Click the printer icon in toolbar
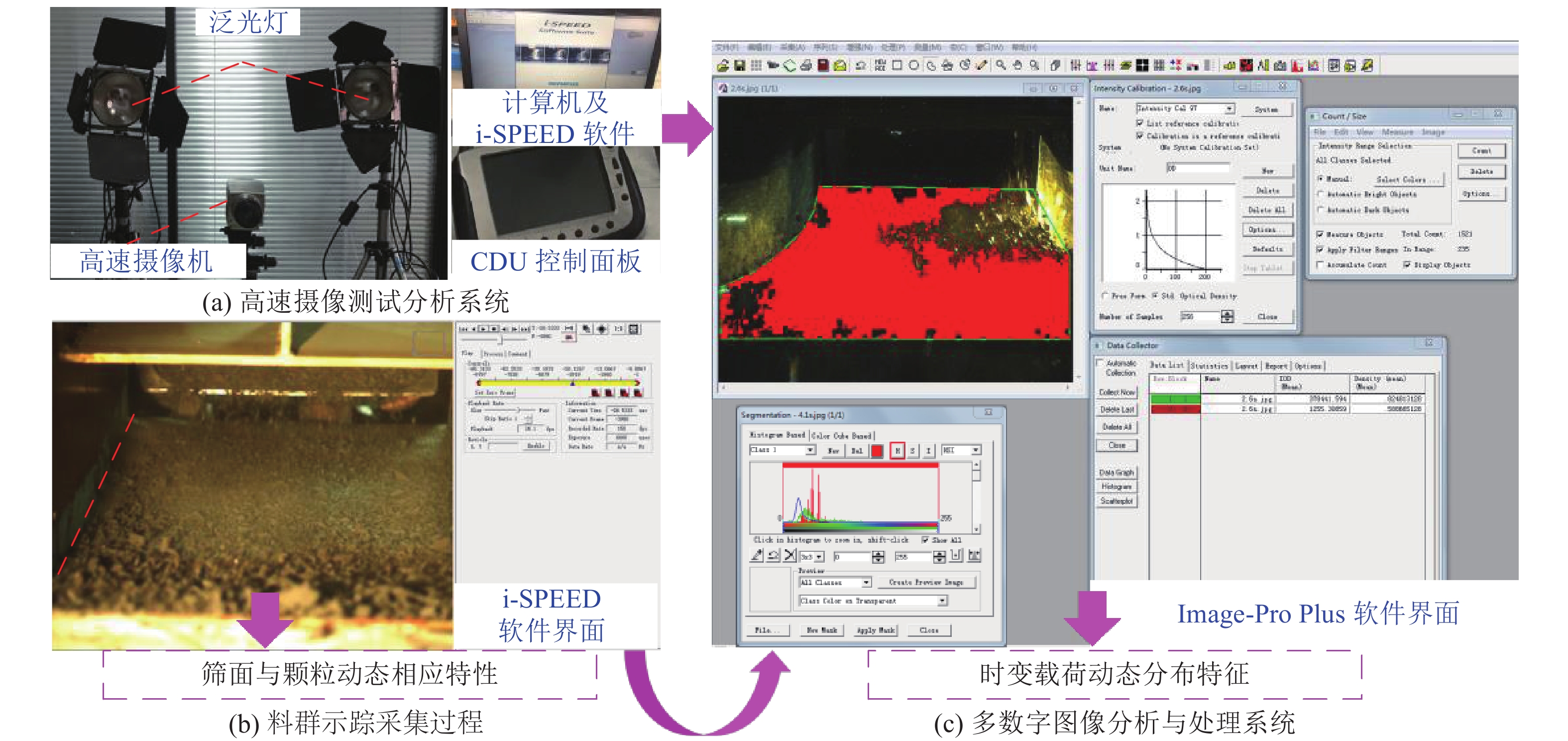Screen dimensions: 1568x741 [x=806, y=66]
